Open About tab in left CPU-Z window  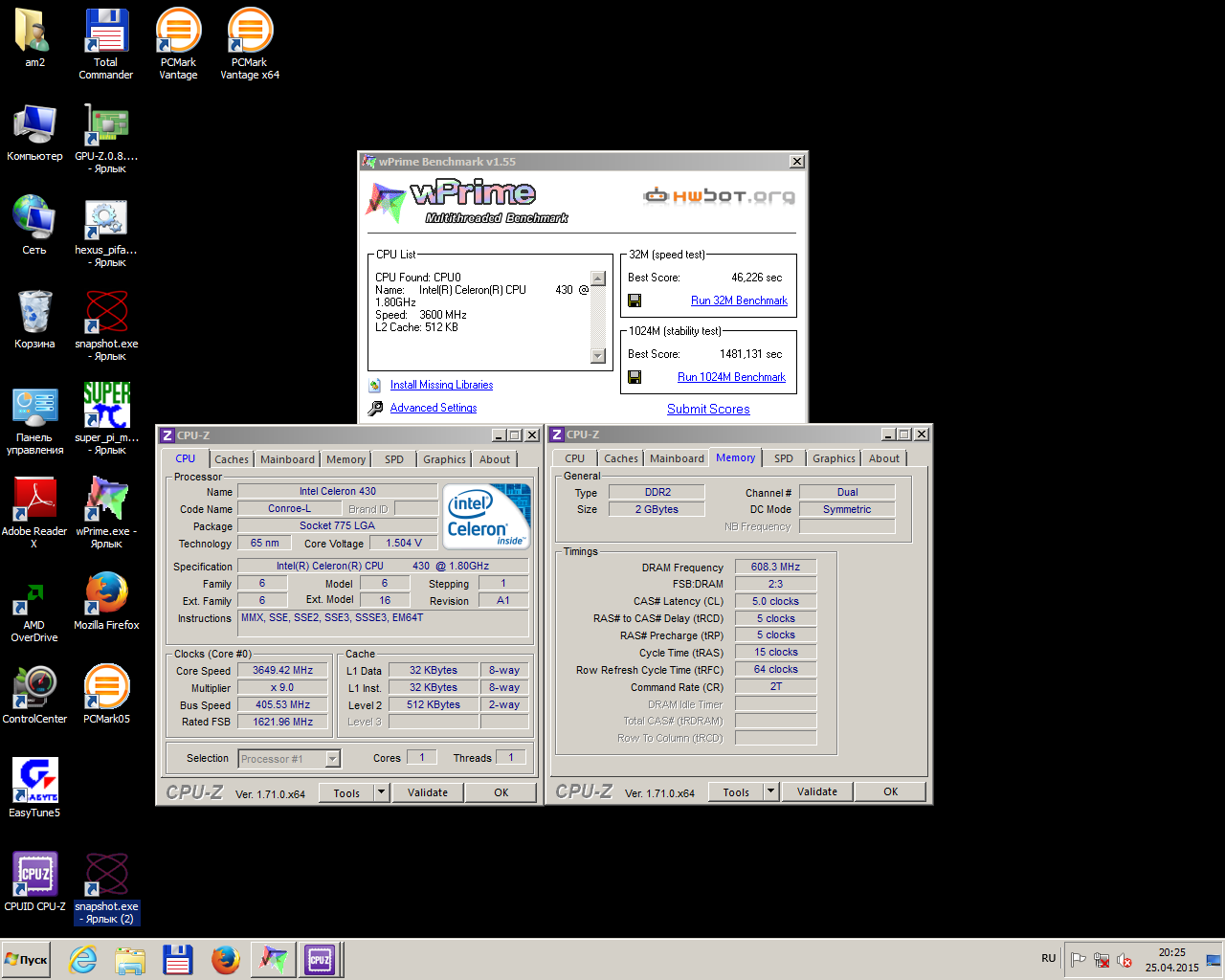coord(495,459)
